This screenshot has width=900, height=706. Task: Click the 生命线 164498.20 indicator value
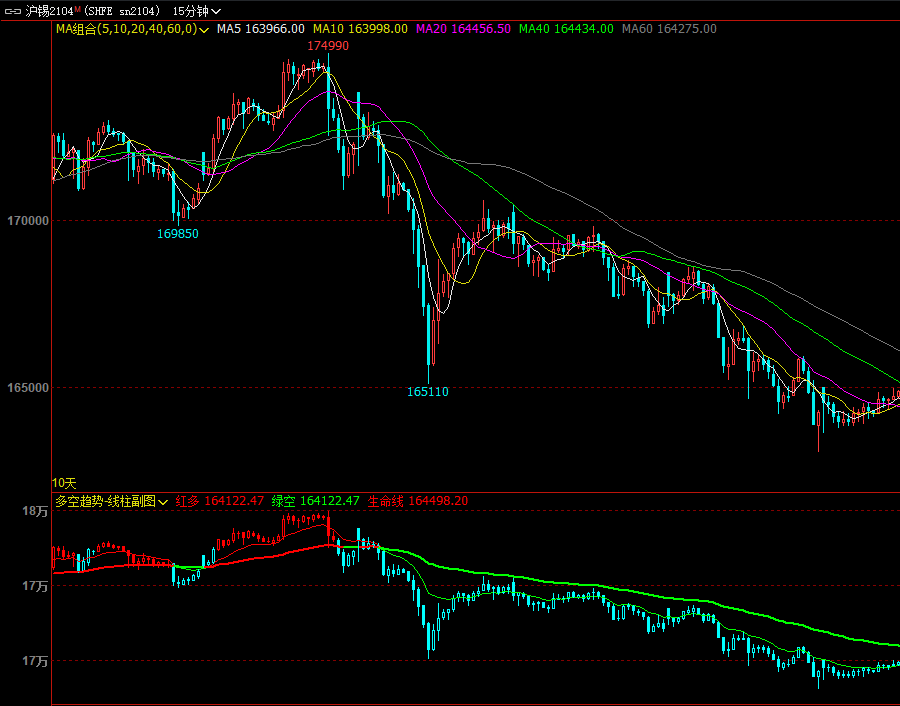click(x=417, y=501)
